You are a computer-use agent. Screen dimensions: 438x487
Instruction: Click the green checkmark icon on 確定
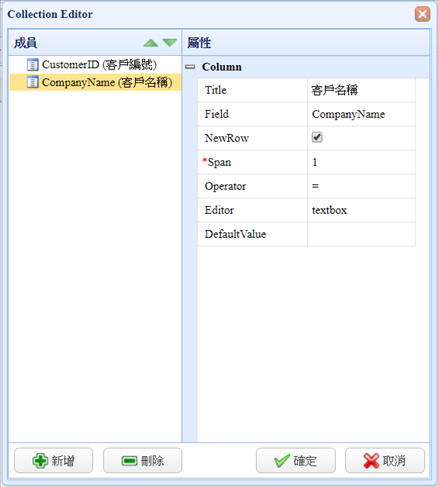[282, 461]
